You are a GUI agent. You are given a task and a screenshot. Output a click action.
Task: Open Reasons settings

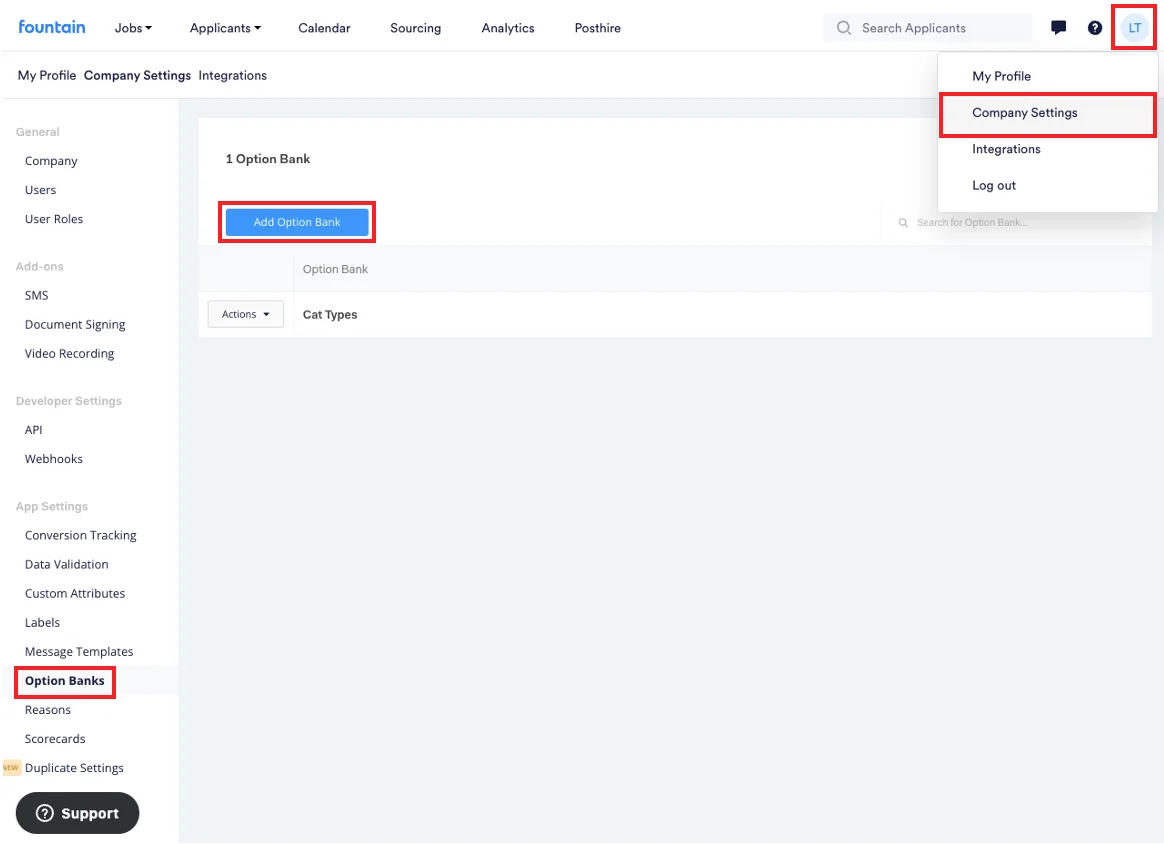(x=48, y=710)
